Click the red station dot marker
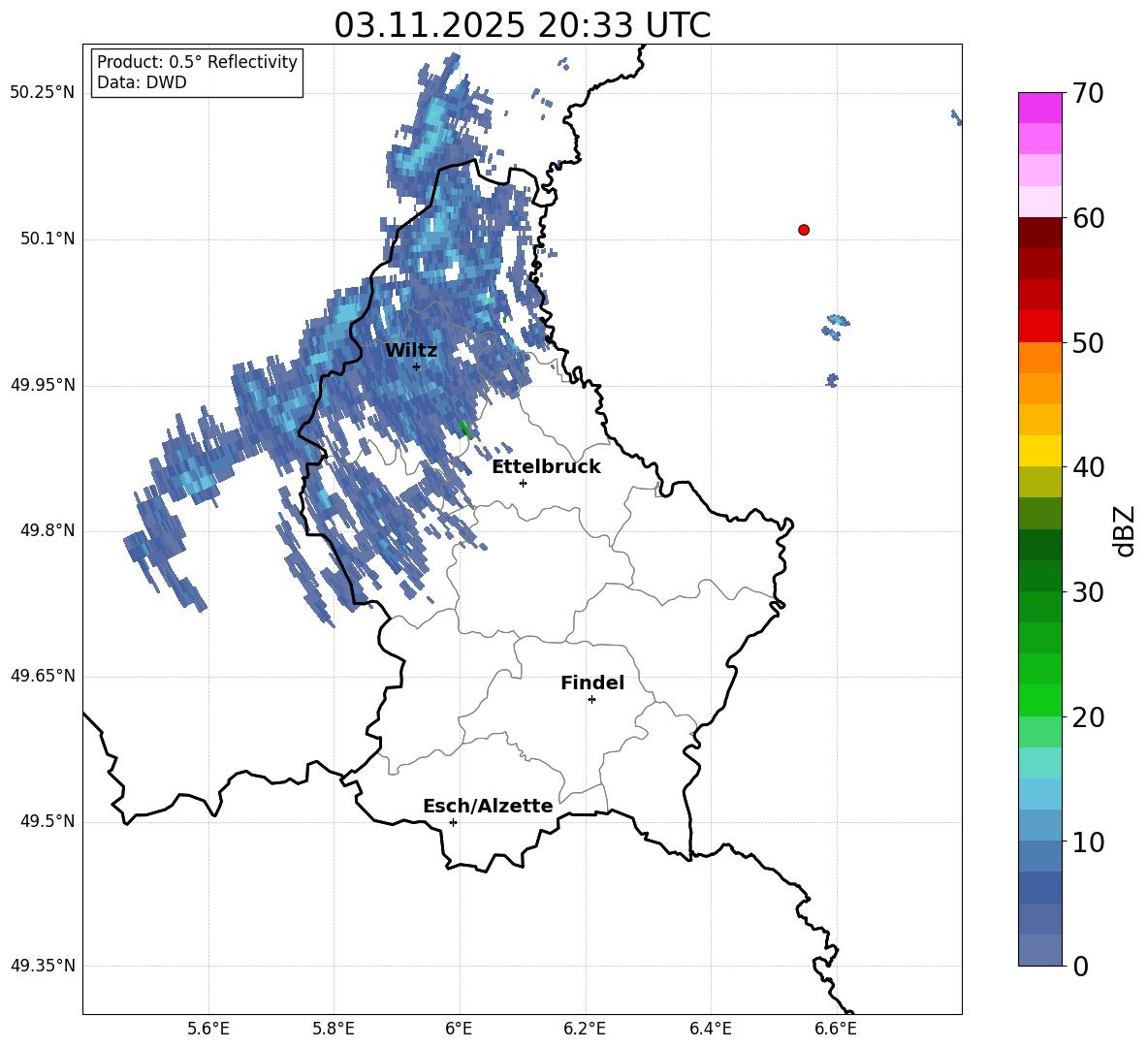 (x=804, y=230)
